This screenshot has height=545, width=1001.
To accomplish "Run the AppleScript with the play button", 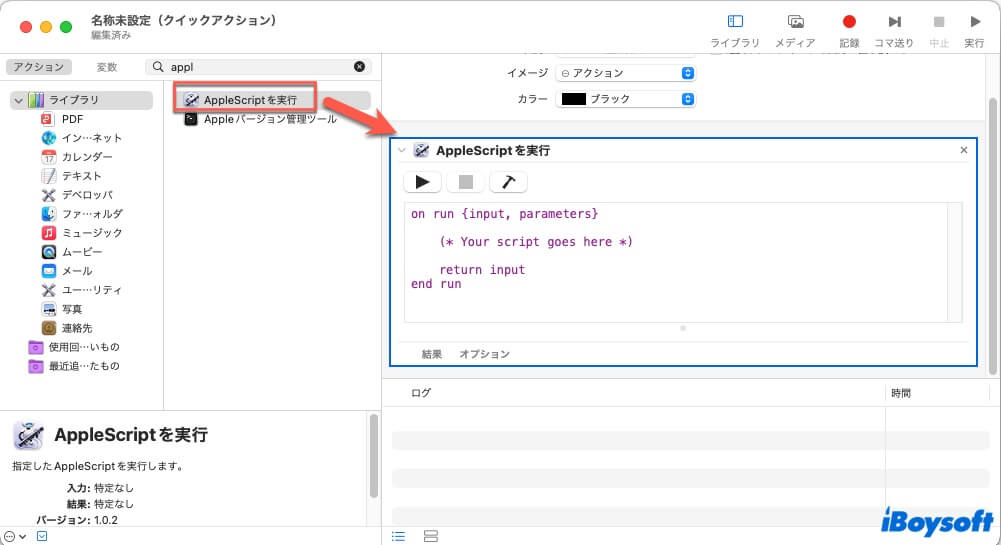I will pos(423,182).
